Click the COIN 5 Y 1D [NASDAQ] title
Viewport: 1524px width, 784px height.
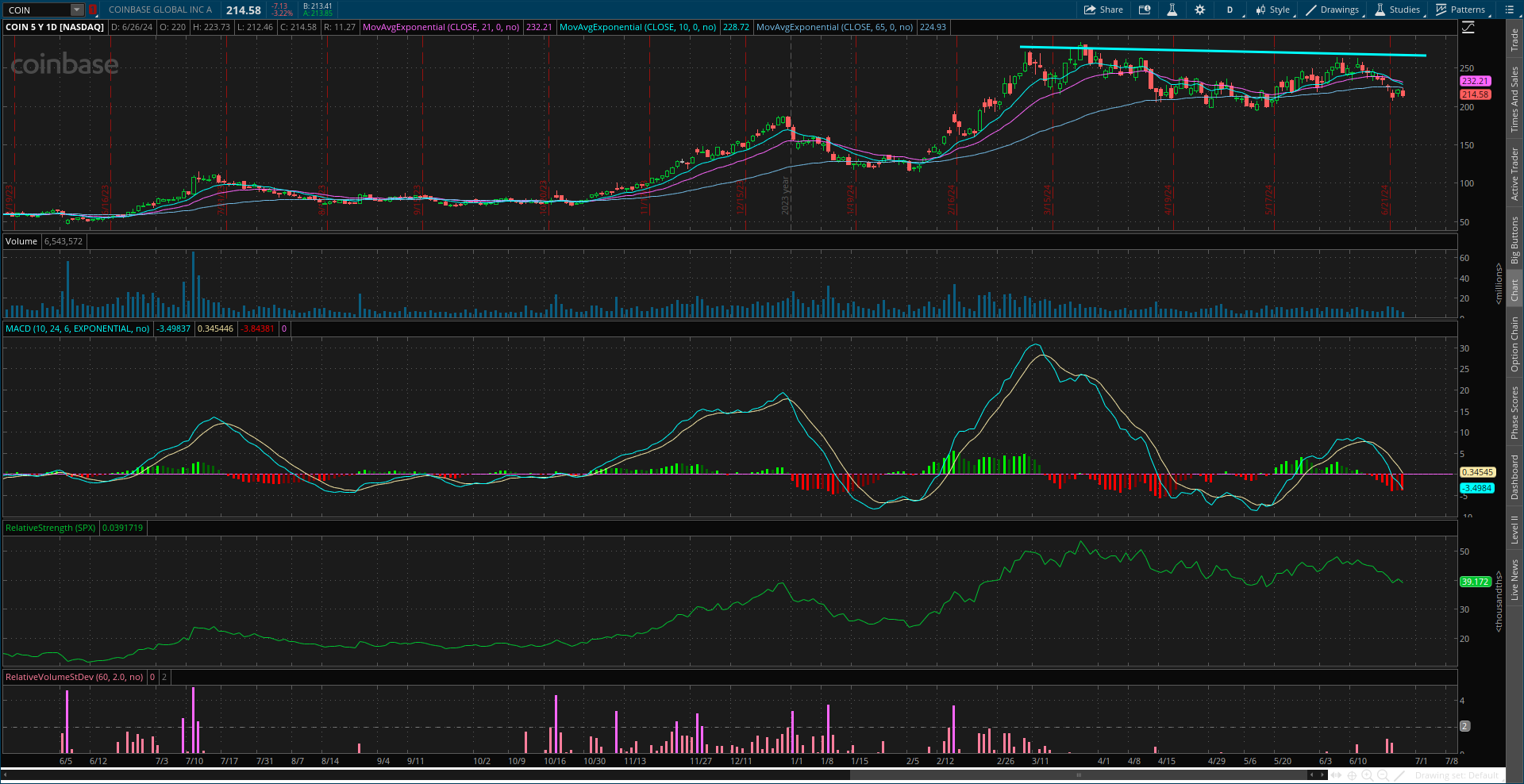(x=55, y=27)
